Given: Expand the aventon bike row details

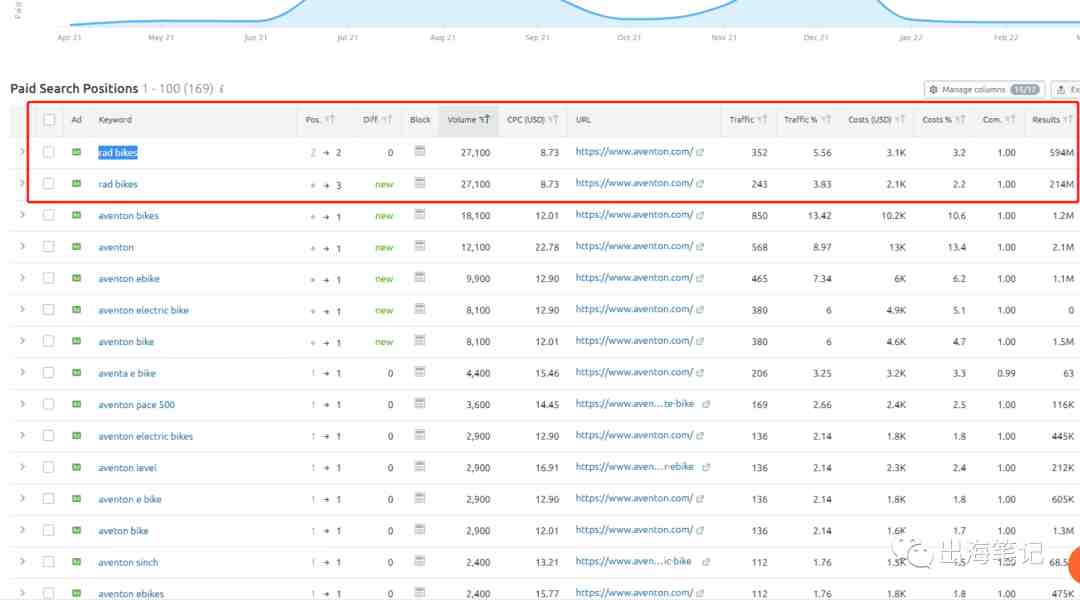Looking at the screenshot, I should pyautogui.click(x=22, y=341).
